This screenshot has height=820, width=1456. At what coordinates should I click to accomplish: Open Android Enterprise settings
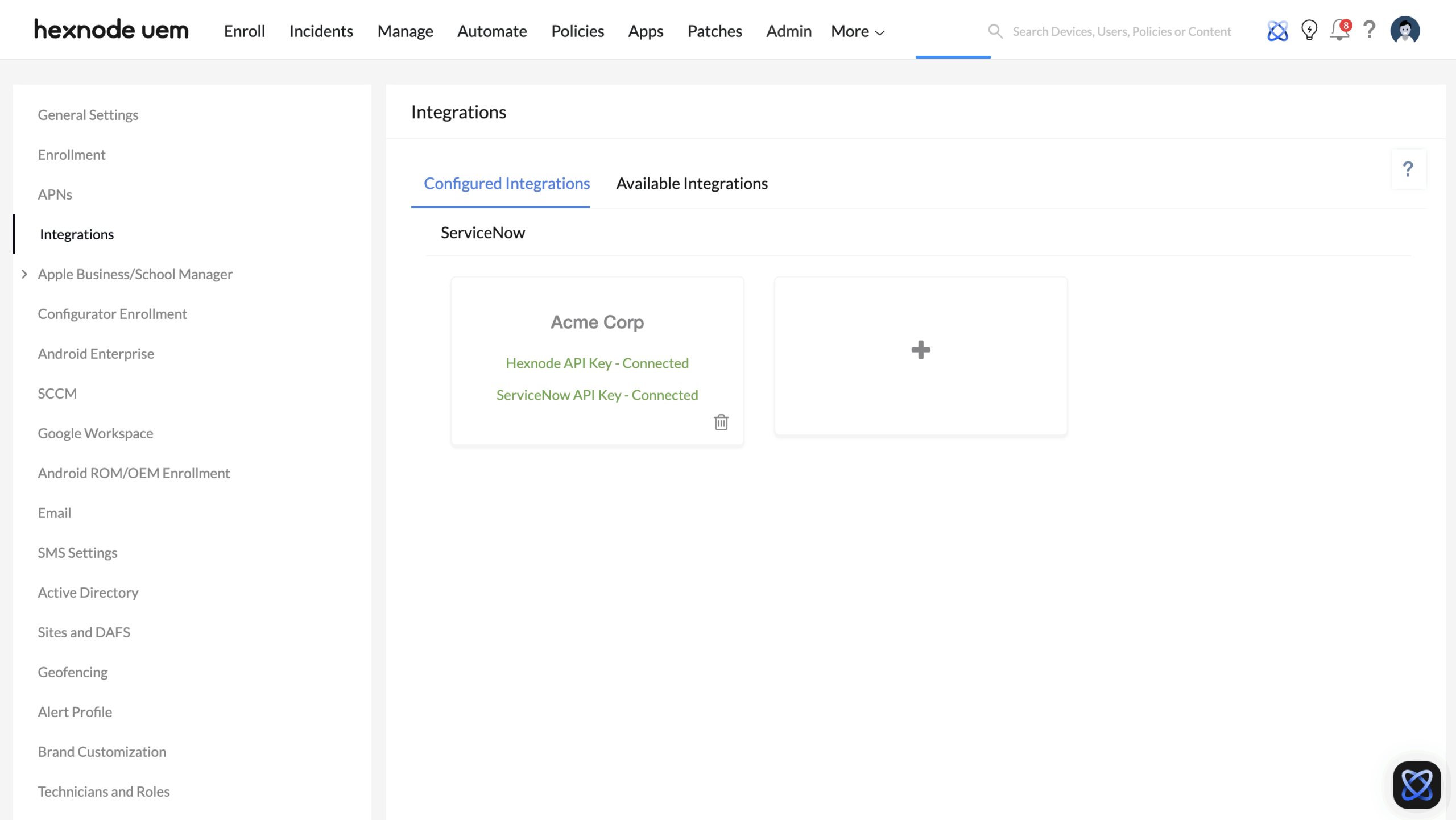point(96,353)
